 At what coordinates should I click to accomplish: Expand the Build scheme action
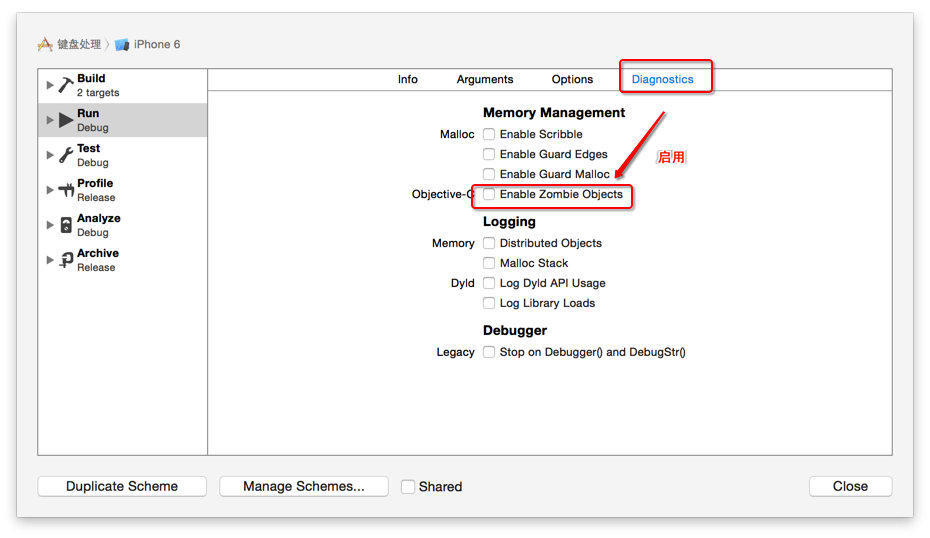(x=50, y=85)
